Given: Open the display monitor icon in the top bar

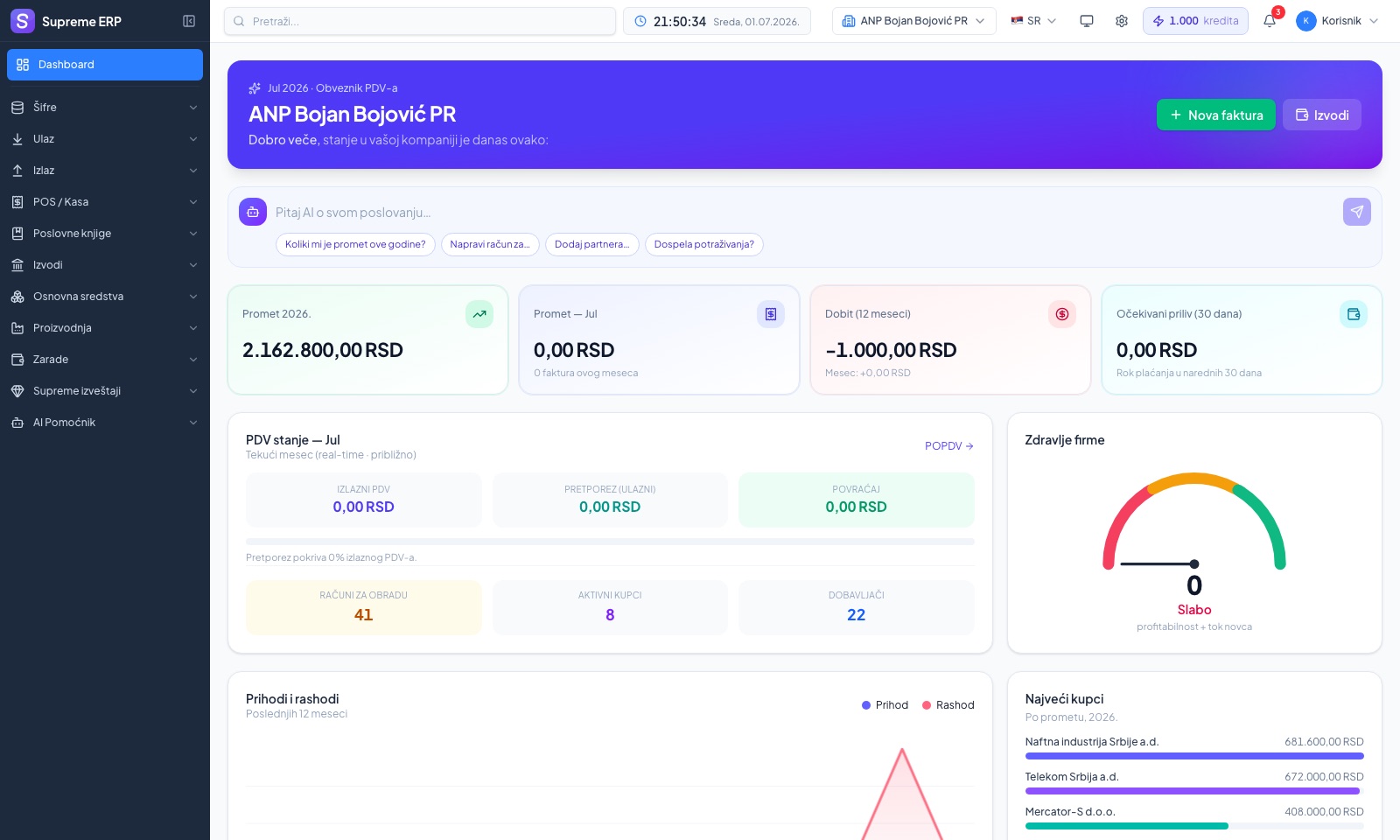Looking at the screenshot, I should [1087, 21].
